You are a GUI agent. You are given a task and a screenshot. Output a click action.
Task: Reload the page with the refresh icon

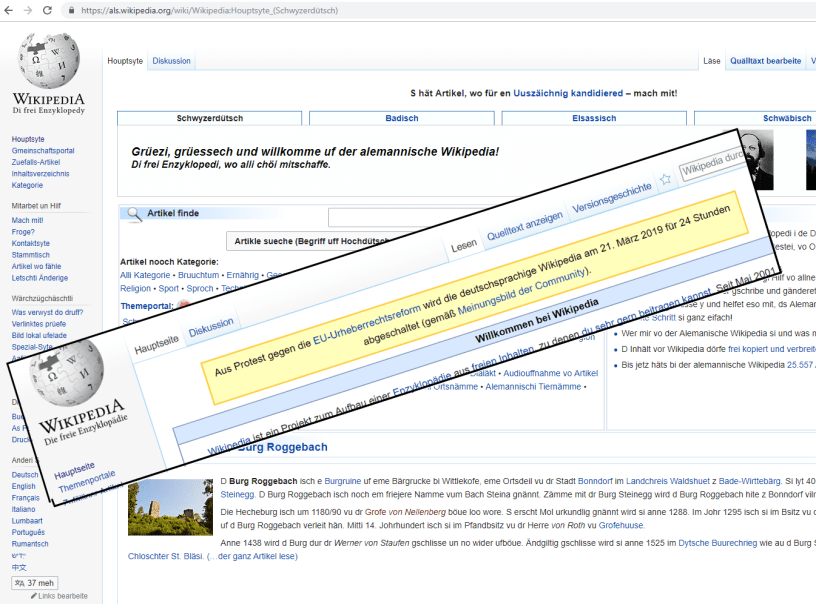pos(48,10)
